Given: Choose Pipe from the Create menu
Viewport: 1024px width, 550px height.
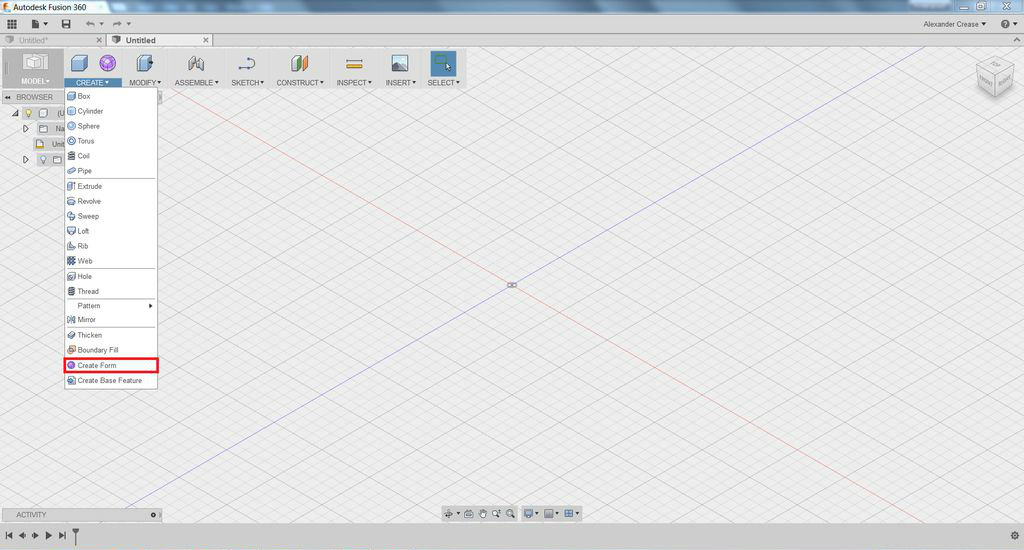Looking at the screenshot, I should point(111,171).
